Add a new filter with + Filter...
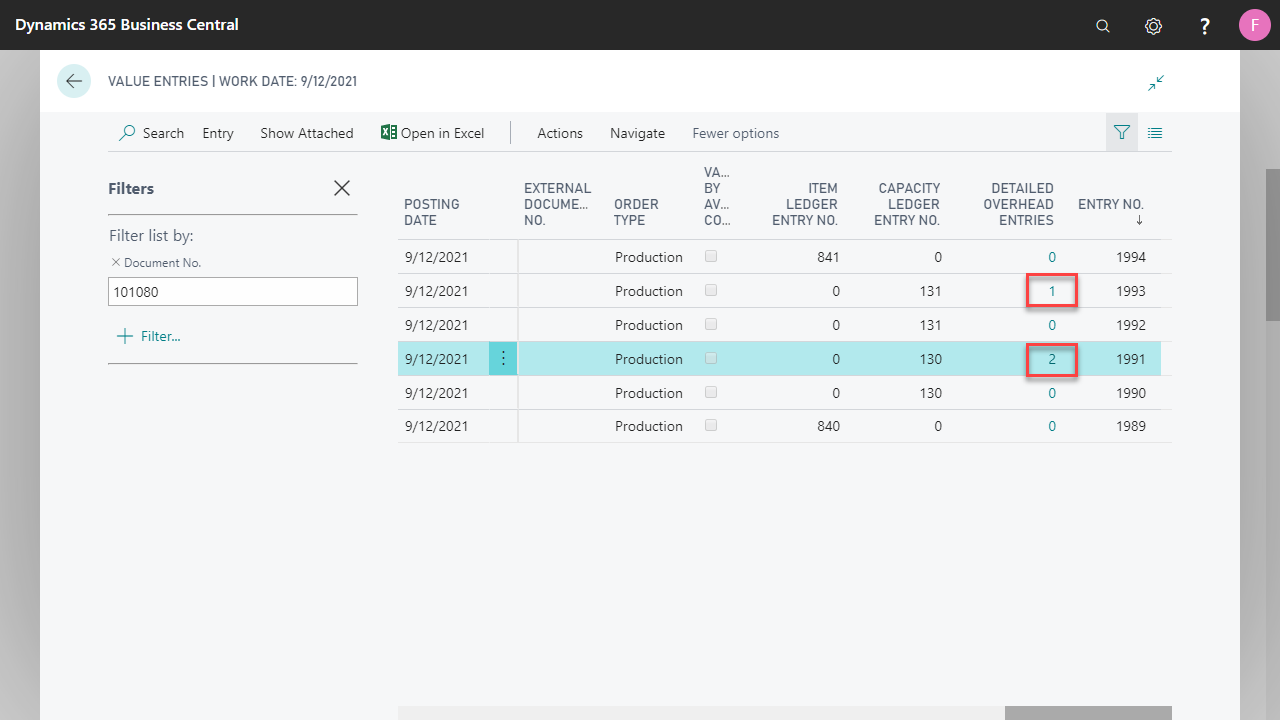The width and height of the screenshot is (1280, 720). 149,336
